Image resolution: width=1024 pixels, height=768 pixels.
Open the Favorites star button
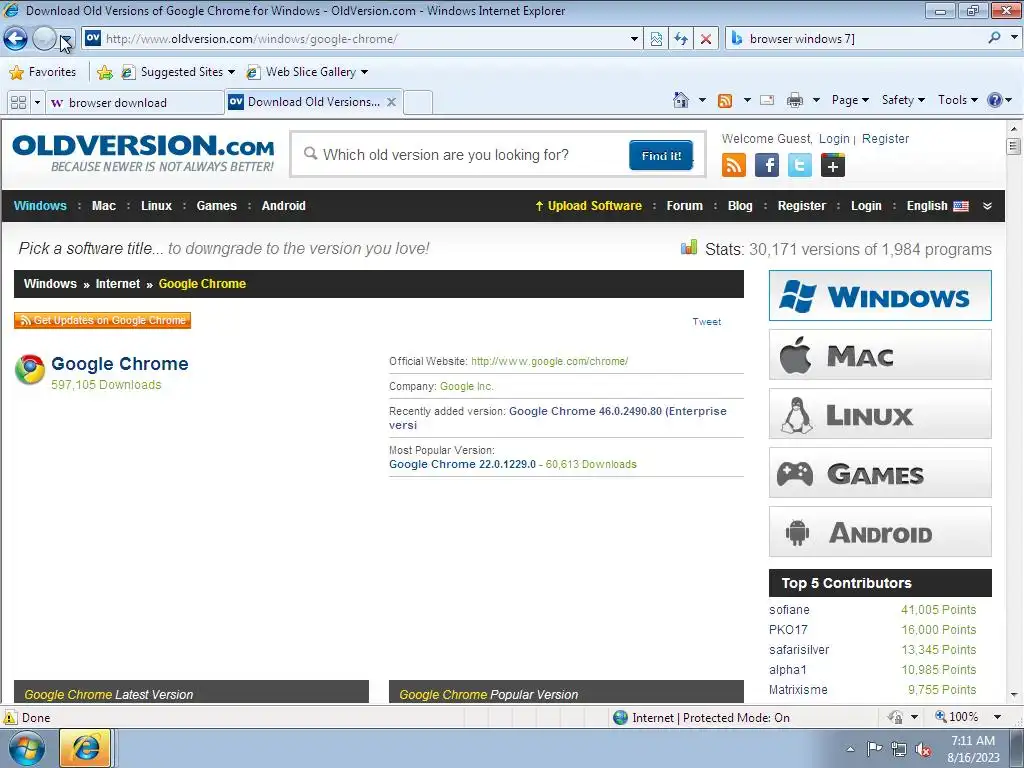43,72
